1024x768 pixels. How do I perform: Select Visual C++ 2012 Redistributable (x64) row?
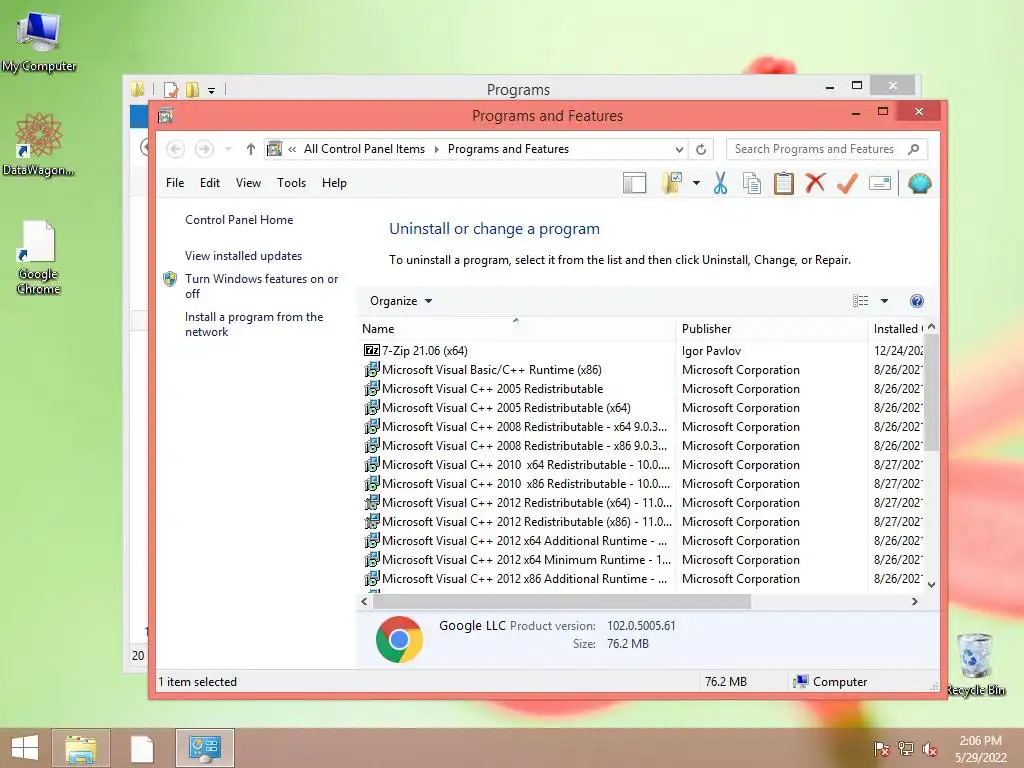pos(527,503)
